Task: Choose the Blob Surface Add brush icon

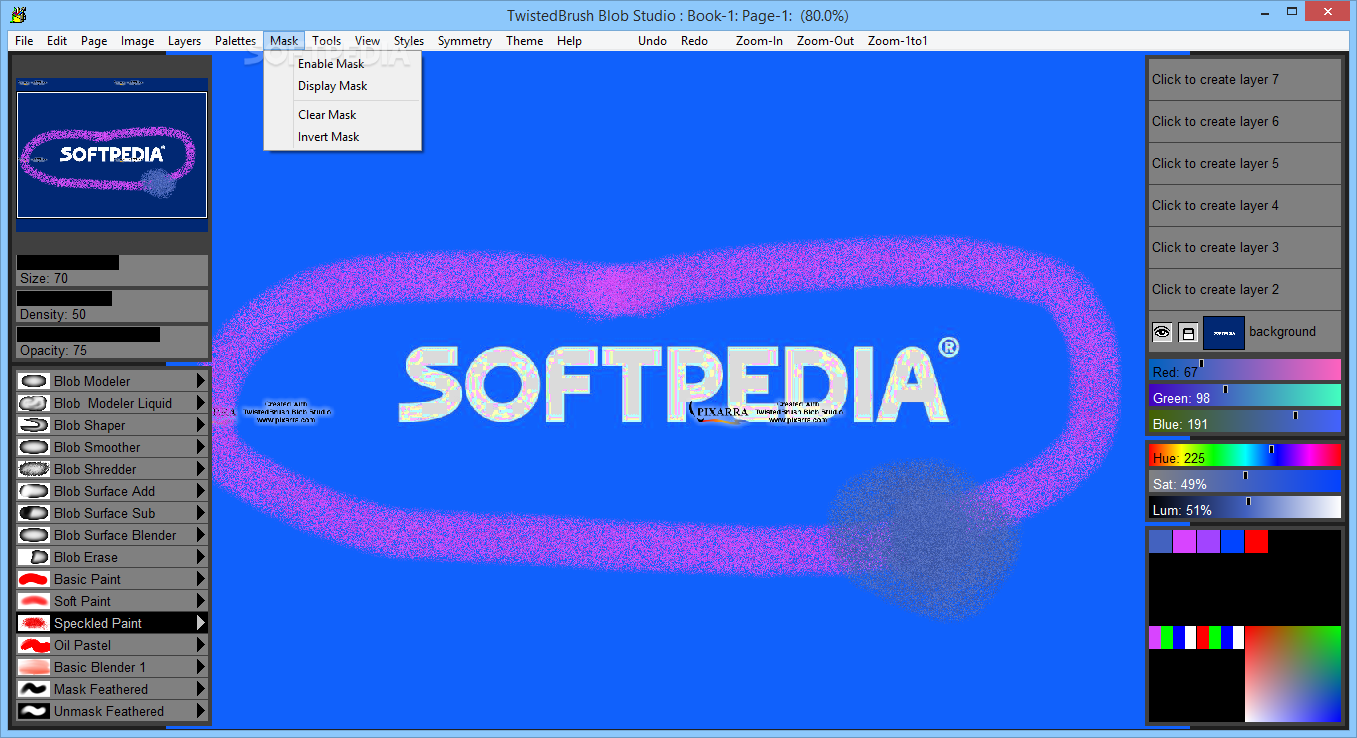Action: (34, 491)
